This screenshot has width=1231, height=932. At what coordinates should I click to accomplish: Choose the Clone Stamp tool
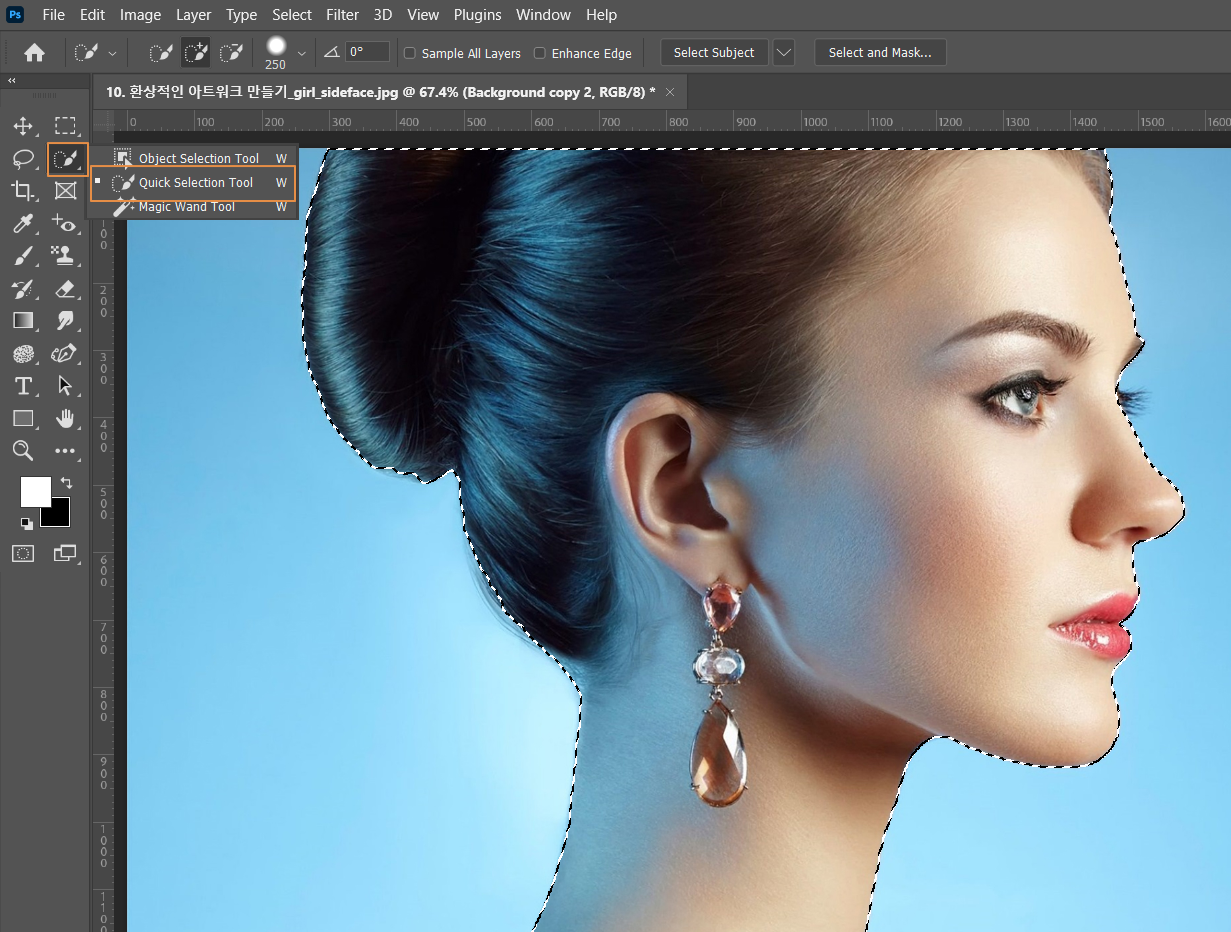(65, 256)
